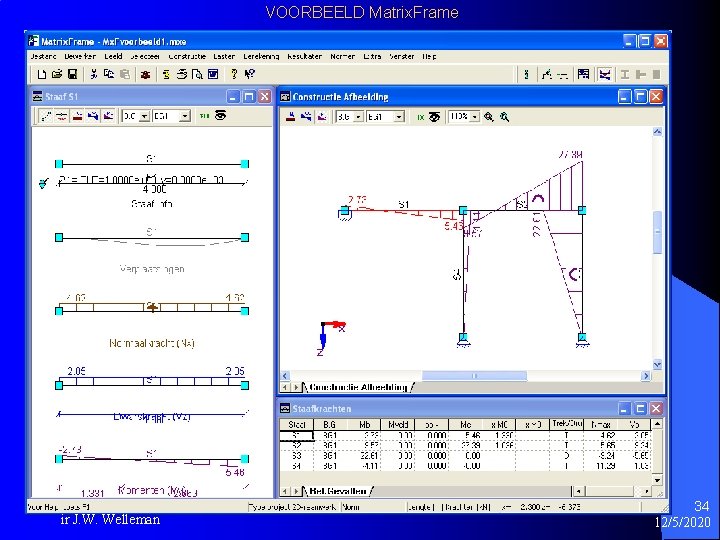Click the green nodes icon at toolbar right
Viewport: 720px width, 540px height.
click(x=526, y=74)
